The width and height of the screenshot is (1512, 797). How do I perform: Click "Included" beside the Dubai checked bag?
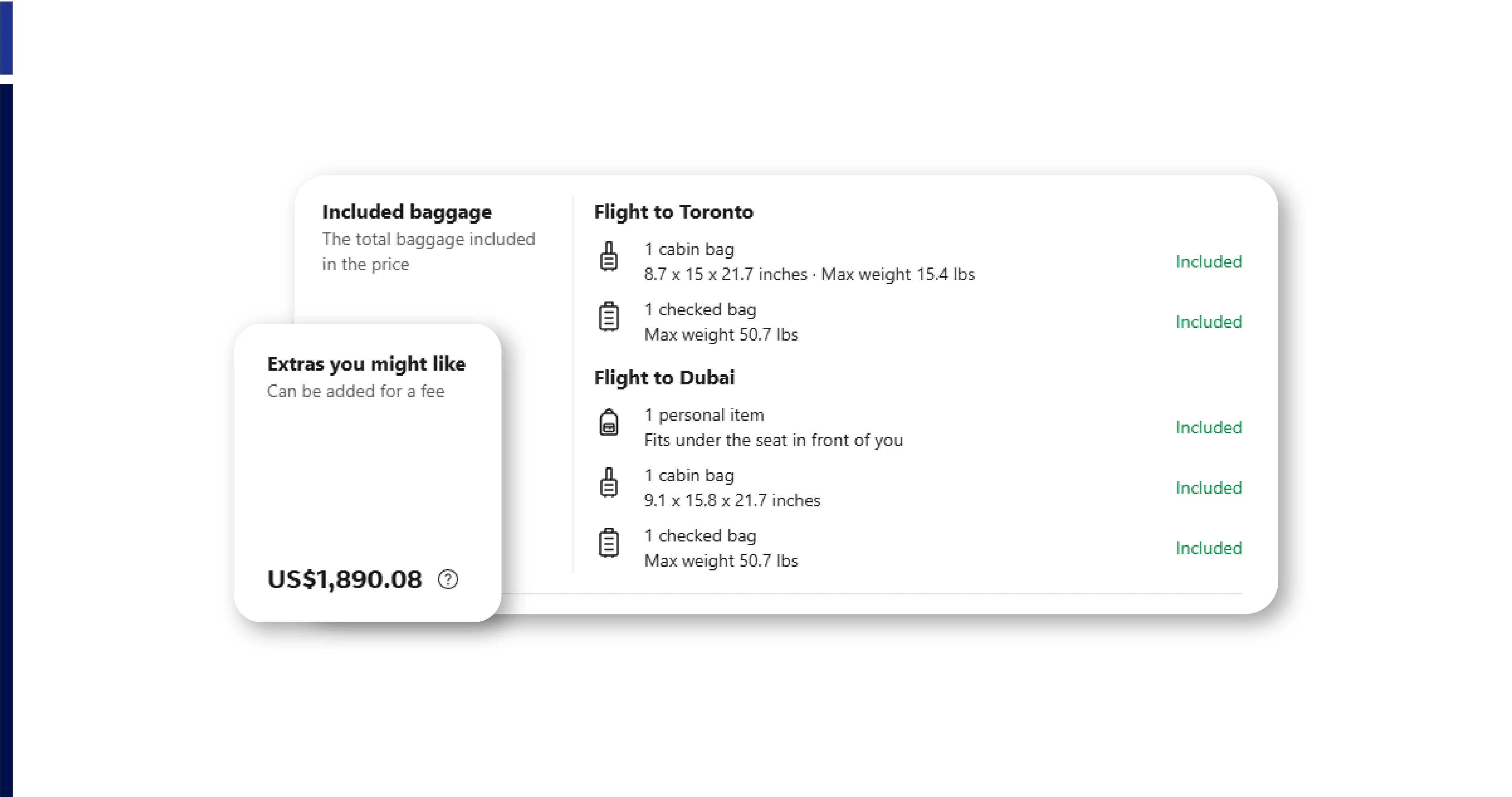[1209, 548]
